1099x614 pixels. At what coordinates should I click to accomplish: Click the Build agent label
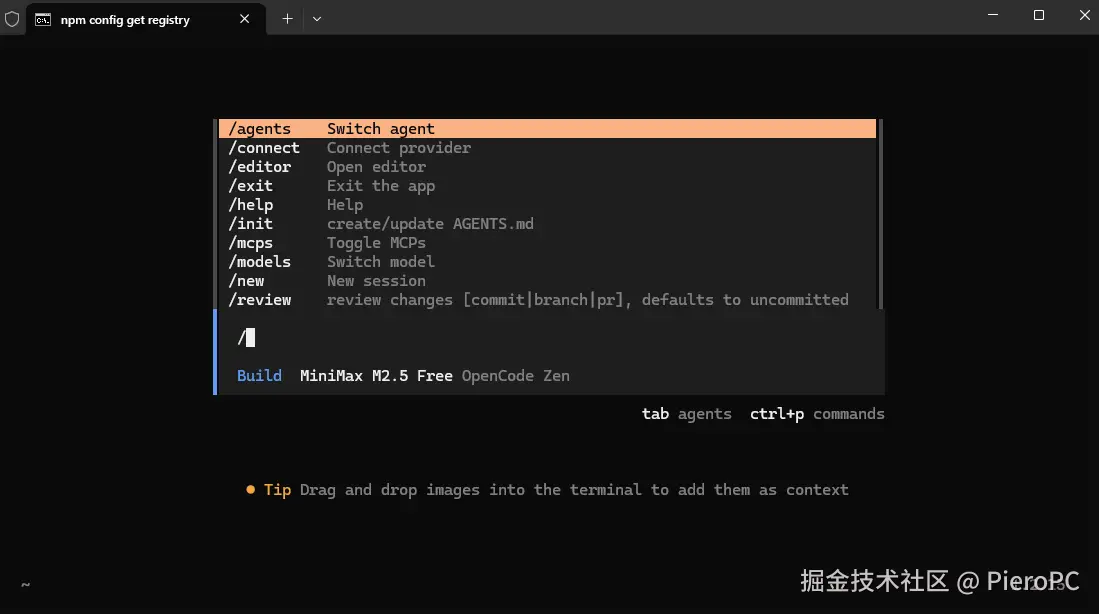point(259,376)
